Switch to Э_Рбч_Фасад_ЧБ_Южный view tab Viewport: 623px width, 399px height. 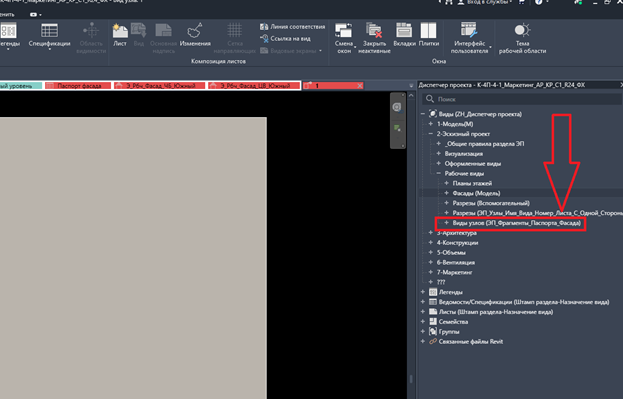pos(160,85)
